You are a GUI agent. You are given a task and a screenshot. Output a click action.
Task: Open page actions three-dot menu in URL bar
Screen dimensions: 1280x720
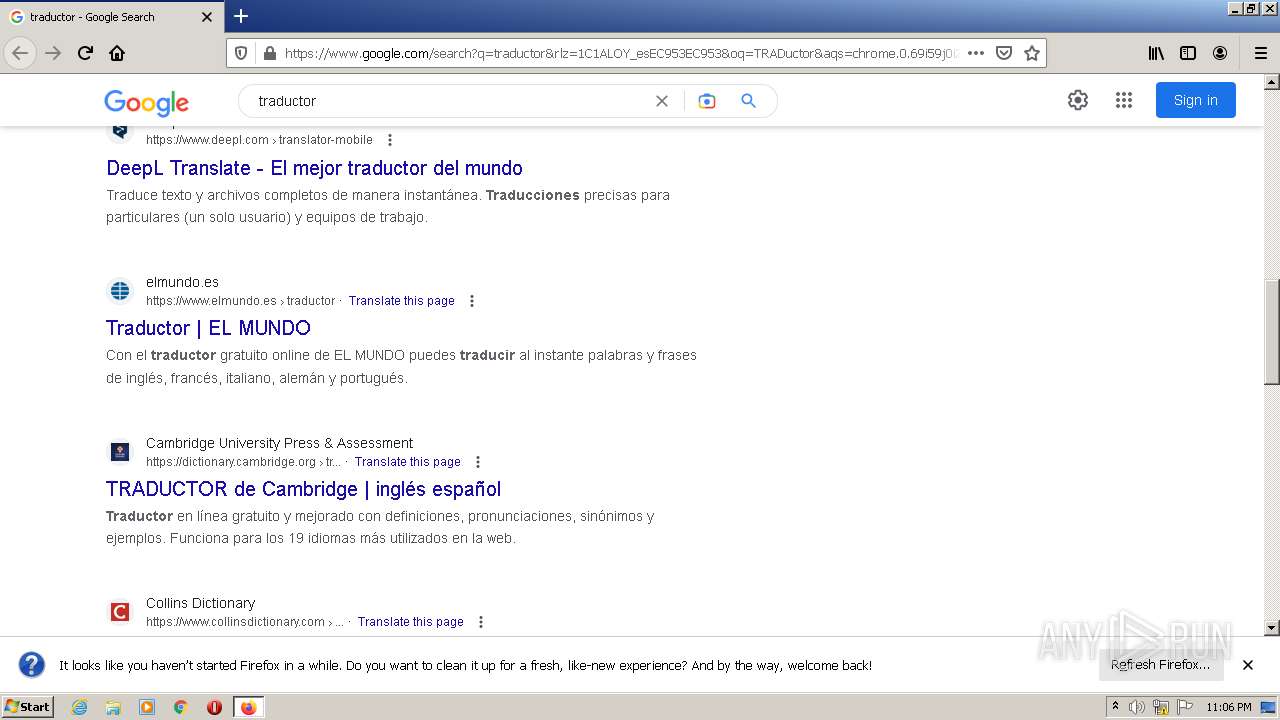pyautogui.click(x=976, y=53)
